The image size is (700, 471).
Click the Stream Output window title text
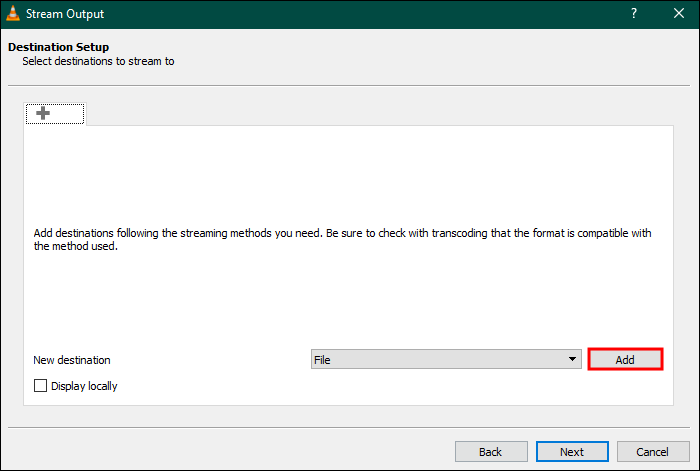click(x=66, y=14)
